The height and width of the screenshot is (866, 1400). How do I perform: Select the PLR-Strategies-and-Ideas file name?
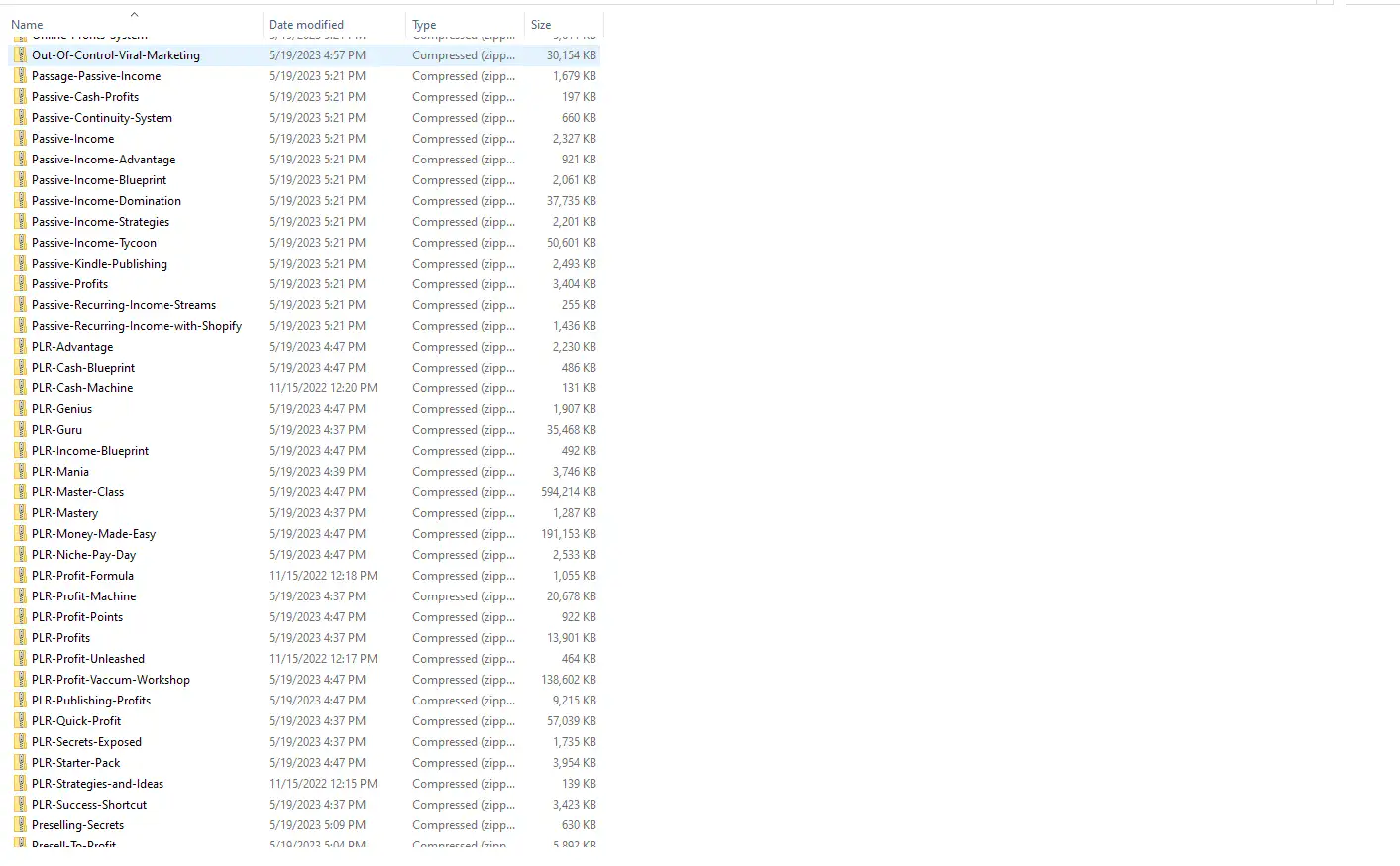tap(97, 784)
